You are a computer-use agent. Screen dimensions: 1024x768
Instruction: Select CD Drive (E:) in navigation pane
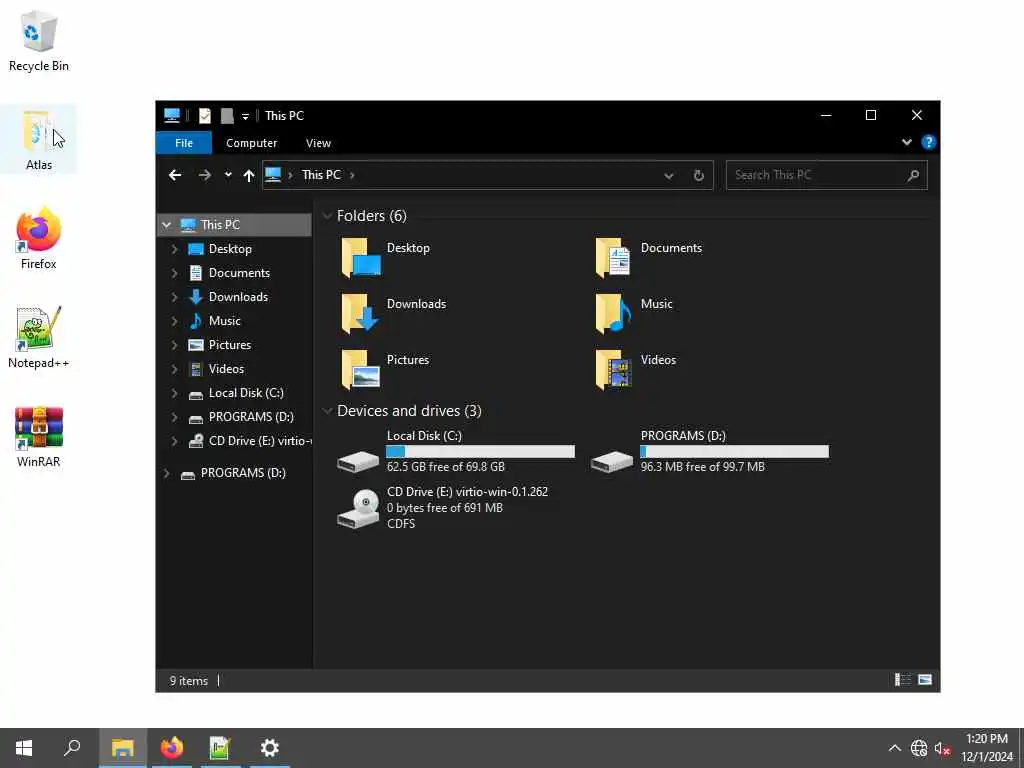tap(249, 441)
